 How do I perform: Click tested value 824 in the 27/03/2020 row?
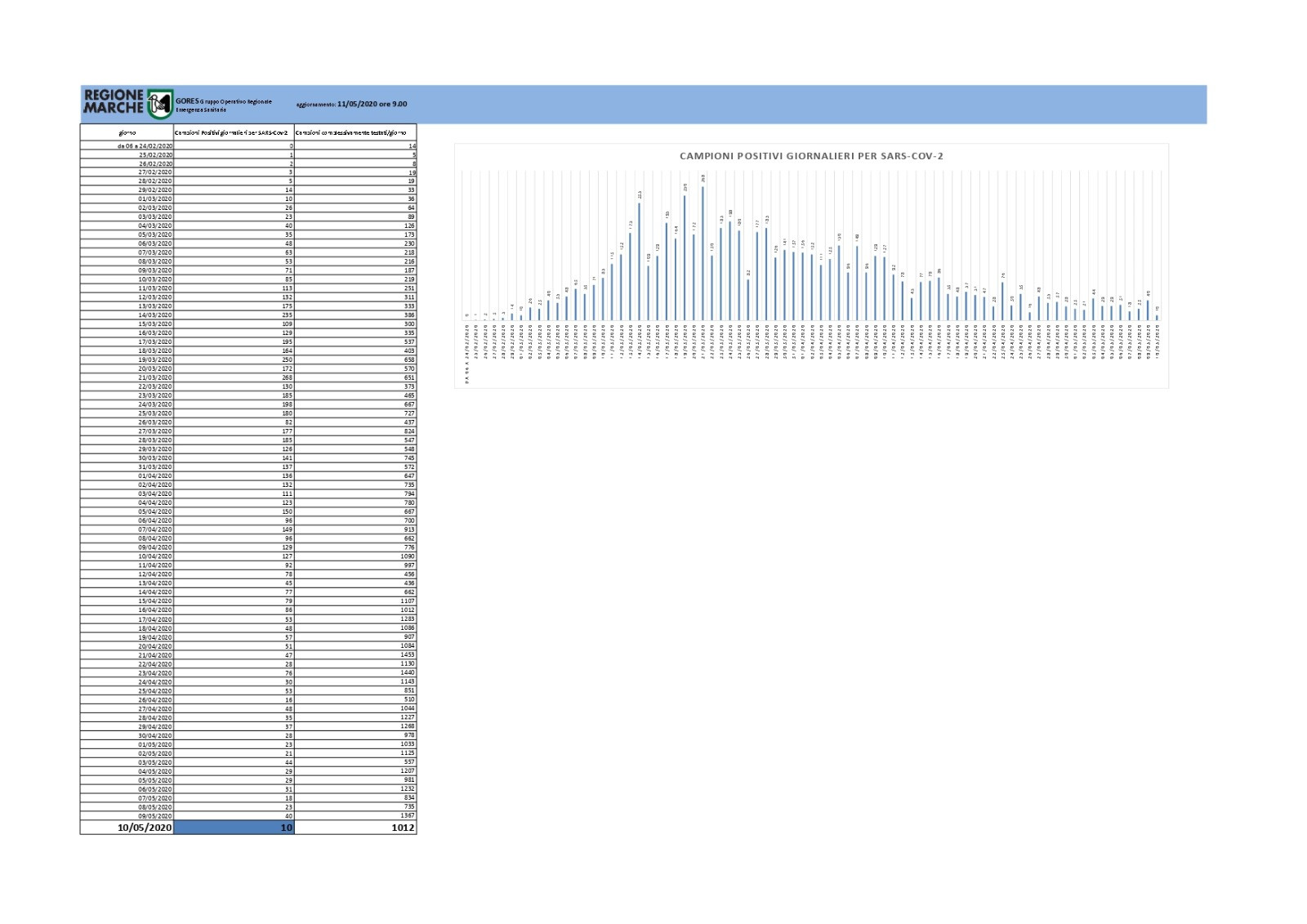[x=355, y=431]
